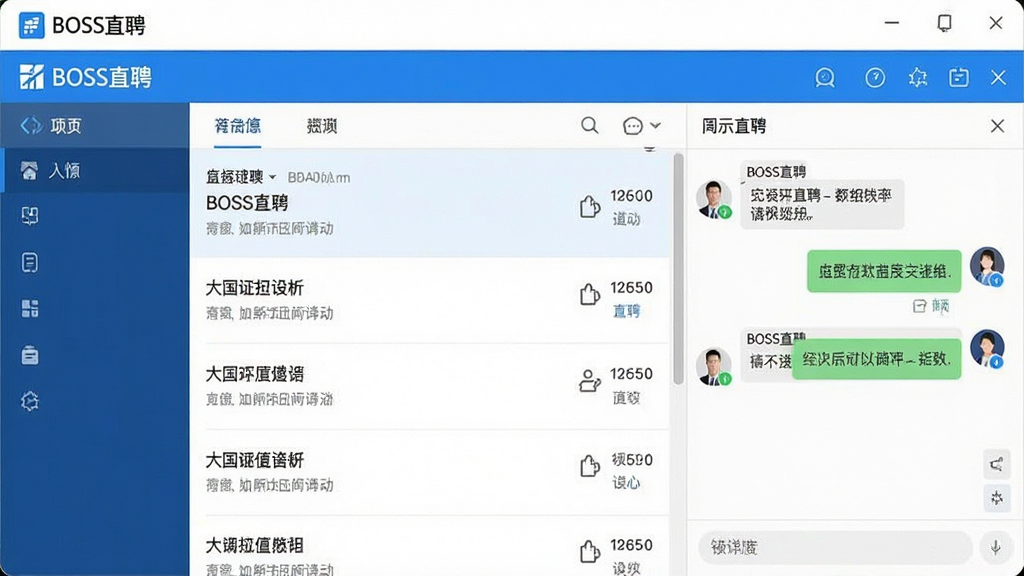Viewport: 1024px width, 576px height.
Task: Switch to the second gray tab
Action: point(322,125)
